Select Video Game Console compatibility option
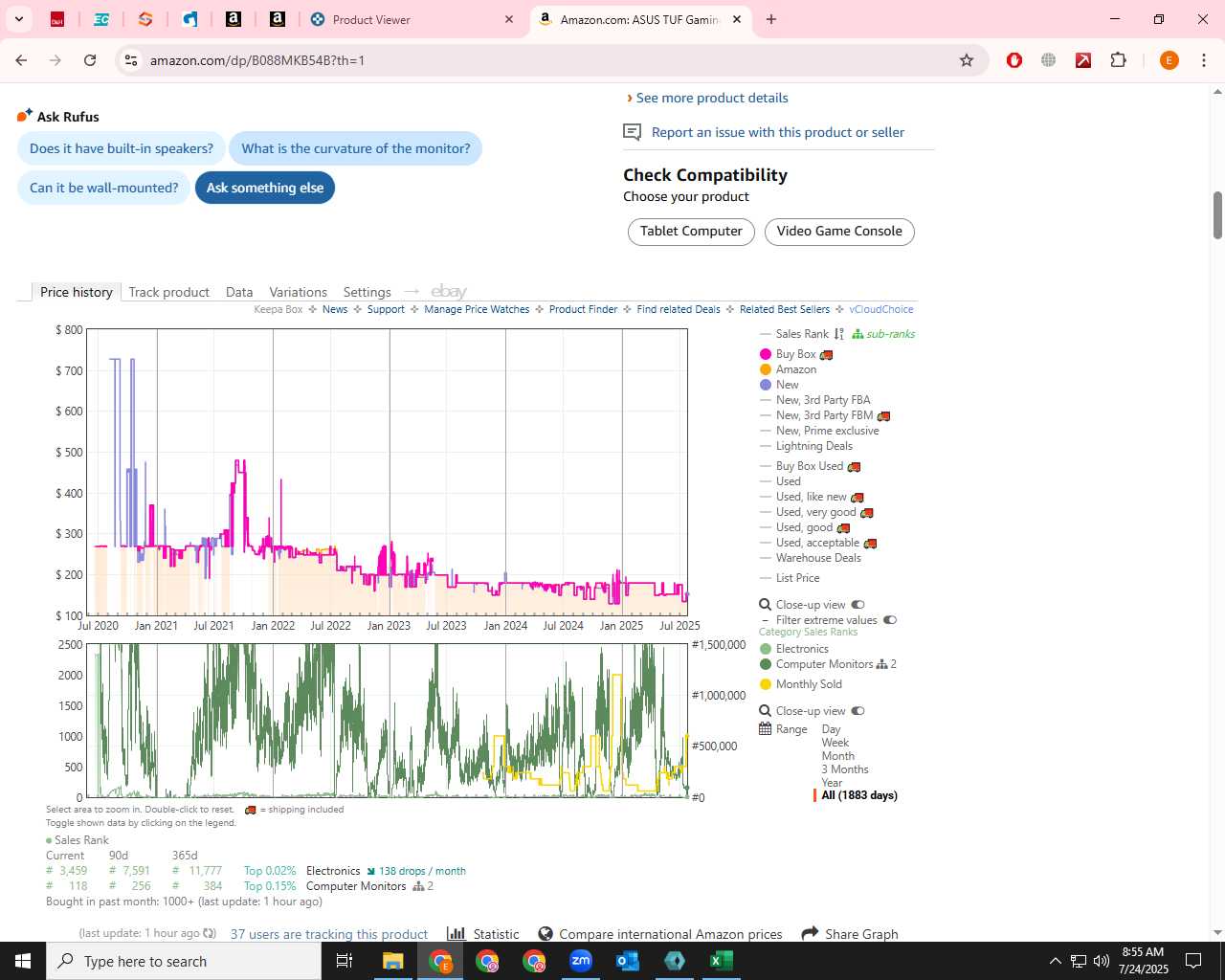Screen dimensions: 1225x980 point(839,232)
